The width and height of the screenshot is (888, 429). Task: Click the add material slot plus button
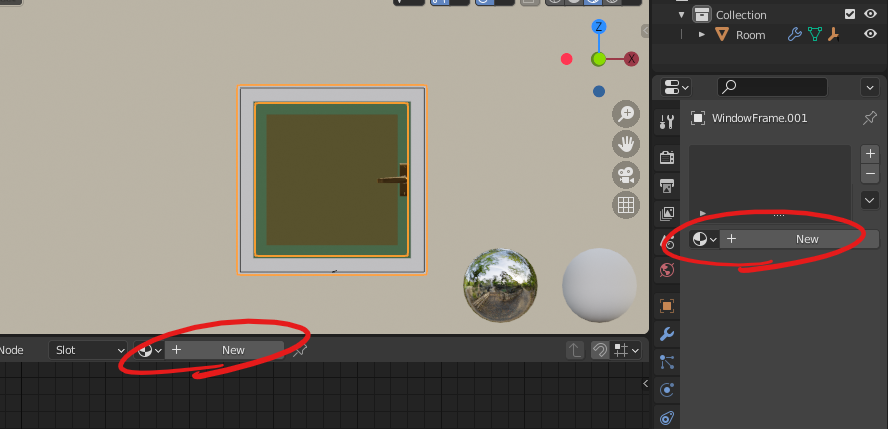870,154
